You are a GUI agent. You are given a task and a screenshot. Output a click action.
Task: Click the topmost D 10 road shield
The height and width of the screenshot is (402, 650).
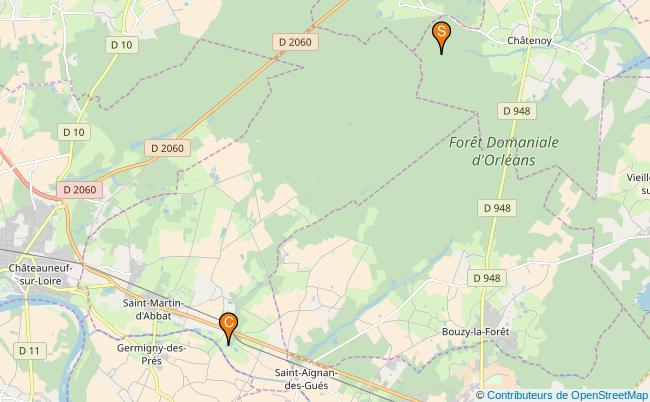tap(121, 45)
